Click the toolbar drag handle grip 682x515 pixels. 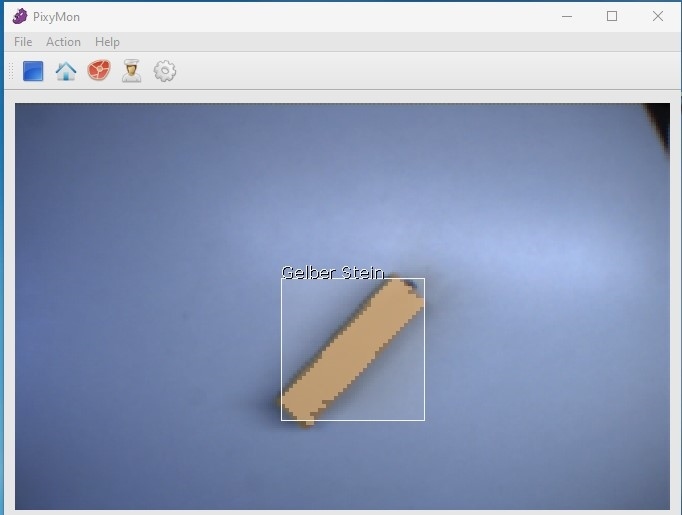(x=11, y=71)
